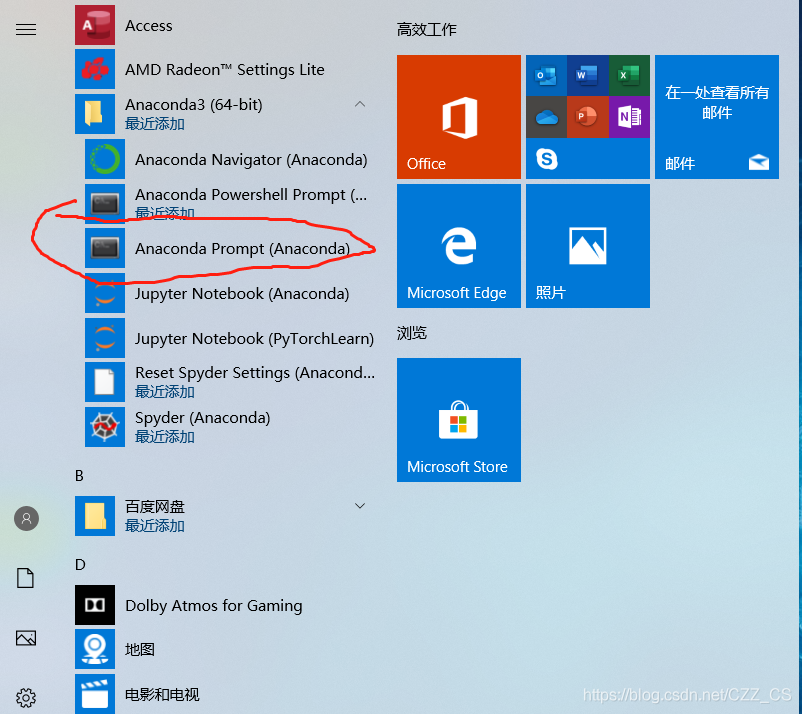802x714 pixels.
Task: Click the 百度网盘 label
Action: [x=155, y=506]
